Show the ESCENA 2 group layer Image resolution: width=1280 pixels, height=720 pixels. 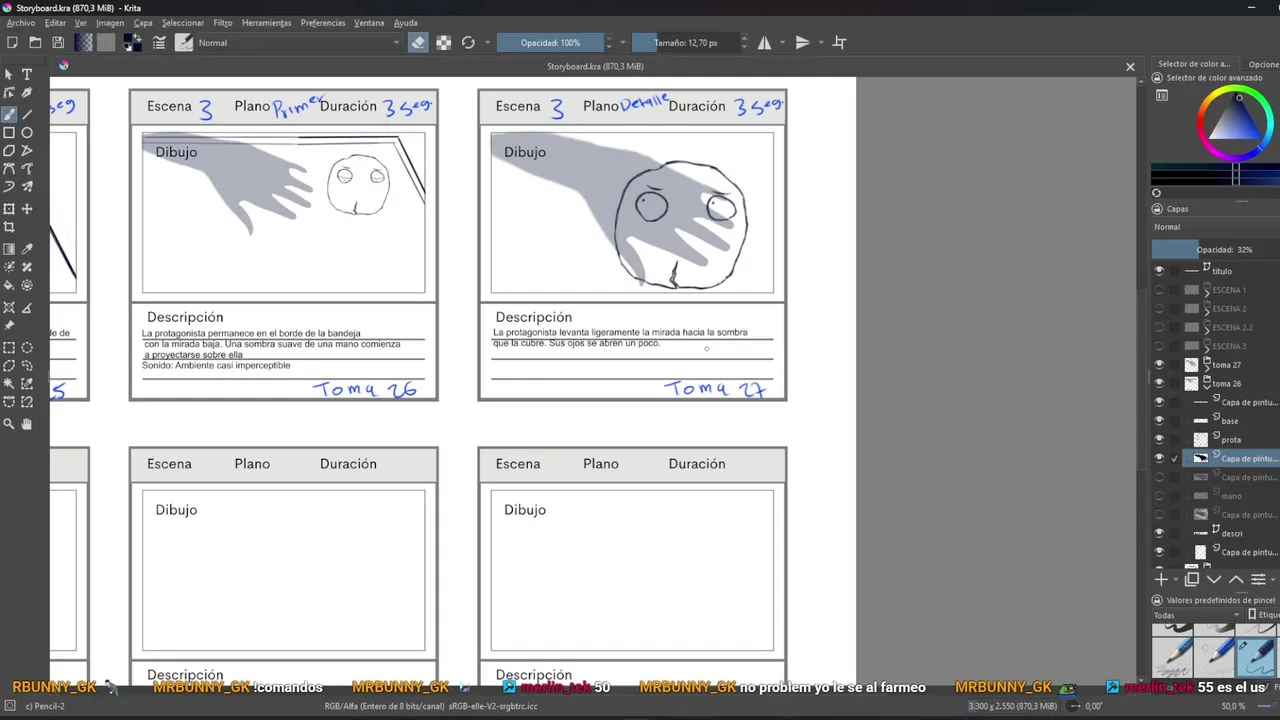pyautogui.click(x=1159, y=308)
